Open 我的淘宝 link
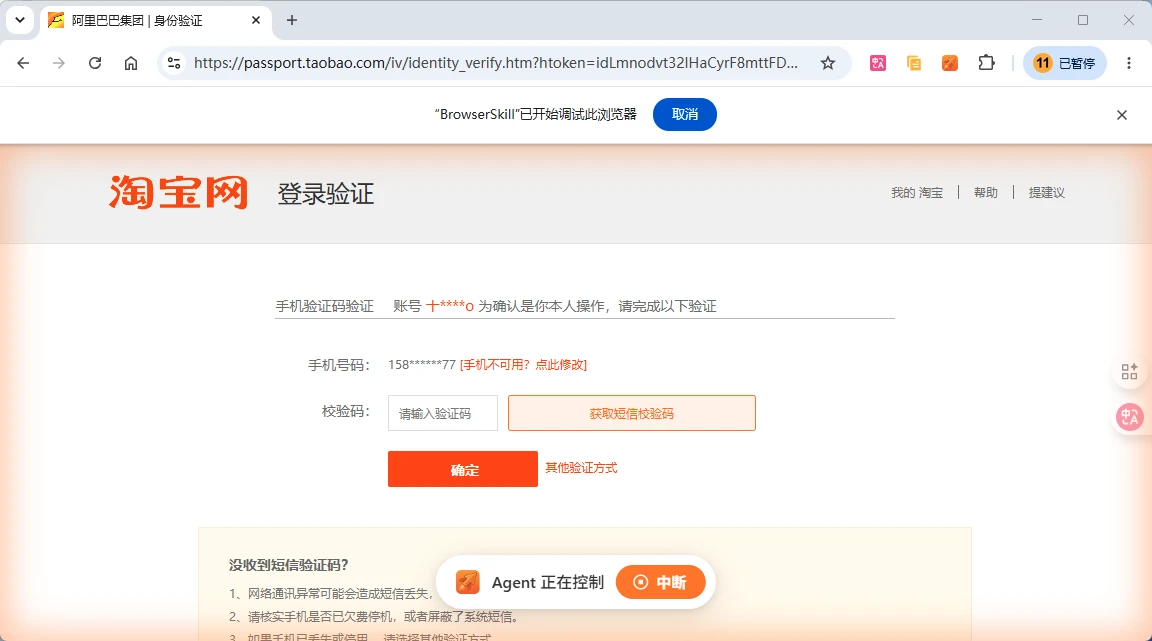This screenshot has height=641, width=1152. (917, 193)
